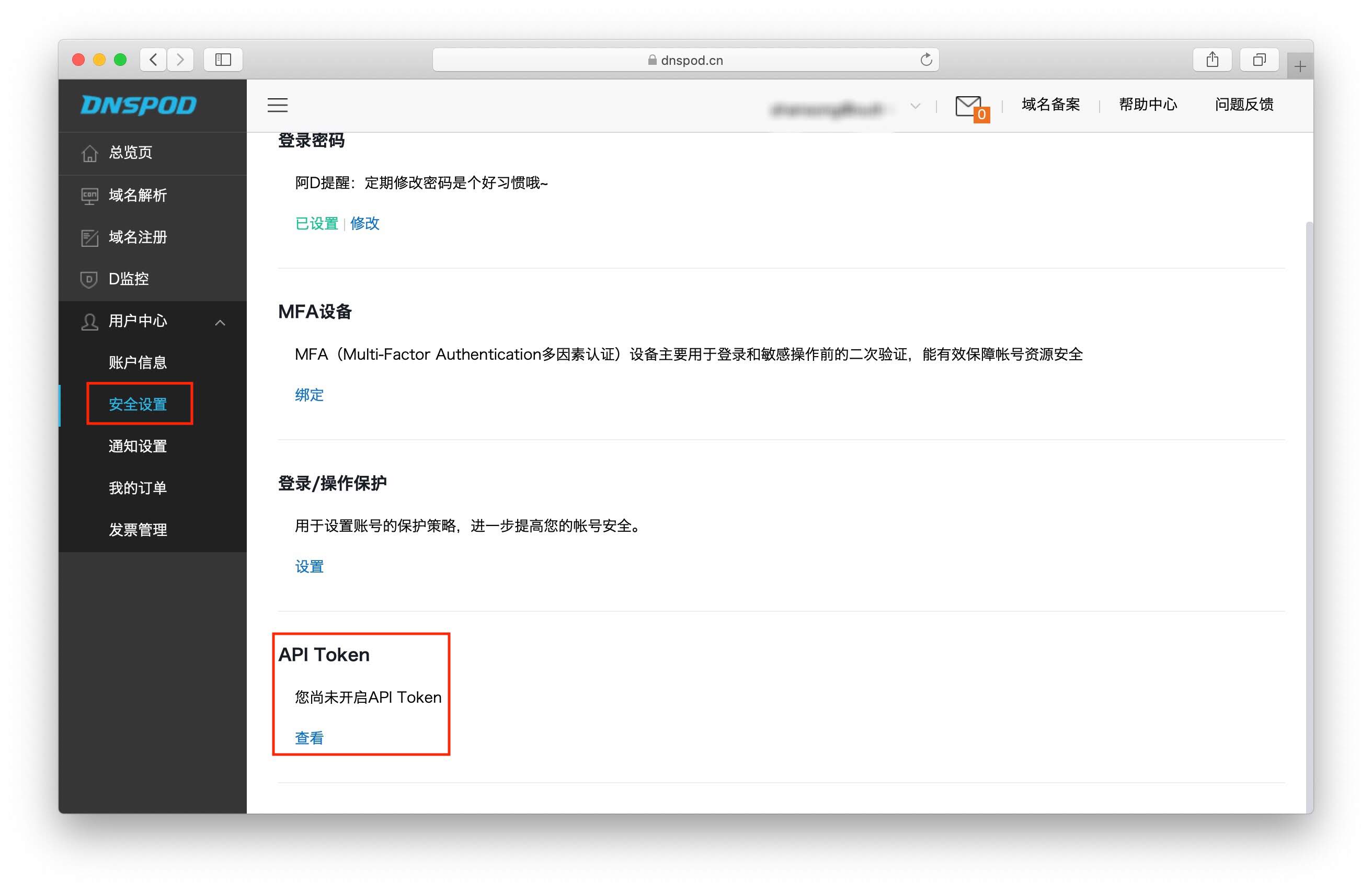Go to 我的订单 in sidebar
Viewport: 1372px width, 891px height.
click(x=138, y=487)
